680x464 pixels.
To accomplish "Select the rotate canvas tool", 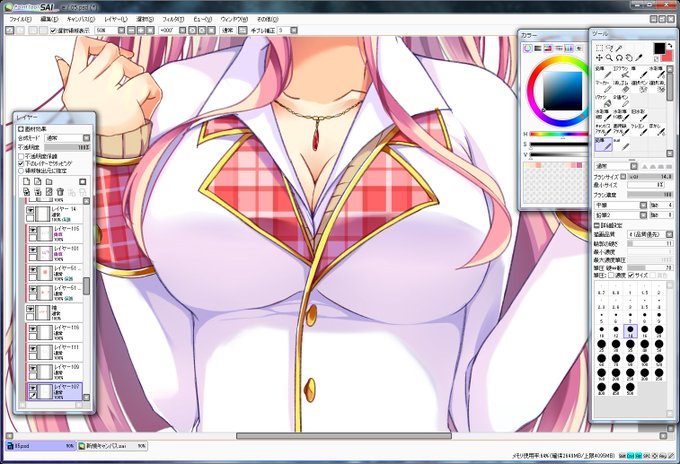I will click(619, 58).
